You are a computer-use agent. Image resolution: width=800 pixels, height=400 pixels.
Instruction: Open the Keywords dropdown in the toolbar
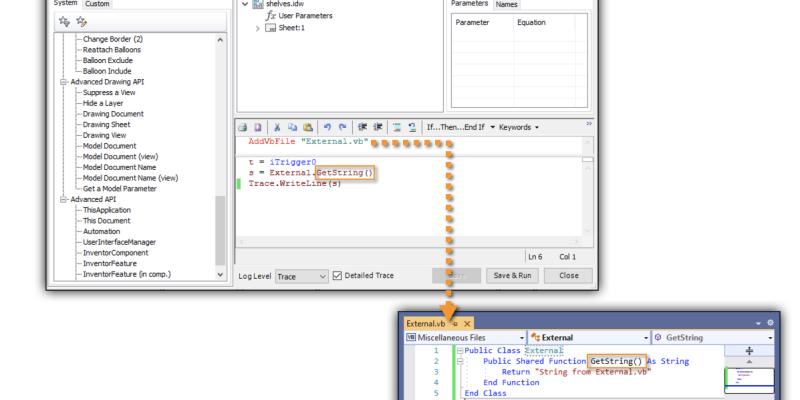click(518, 127)
